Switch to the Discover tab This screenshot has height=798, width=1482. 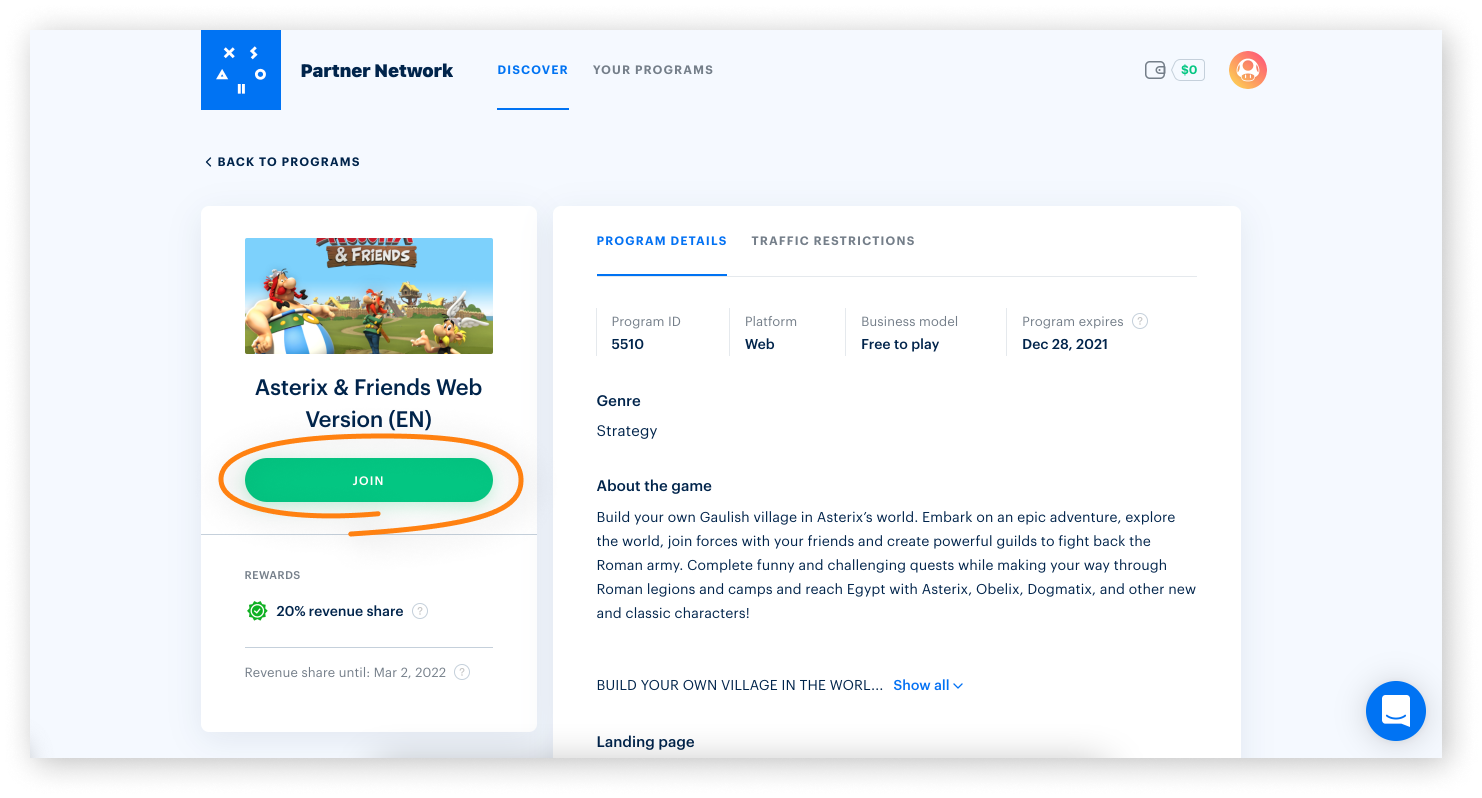533,70
